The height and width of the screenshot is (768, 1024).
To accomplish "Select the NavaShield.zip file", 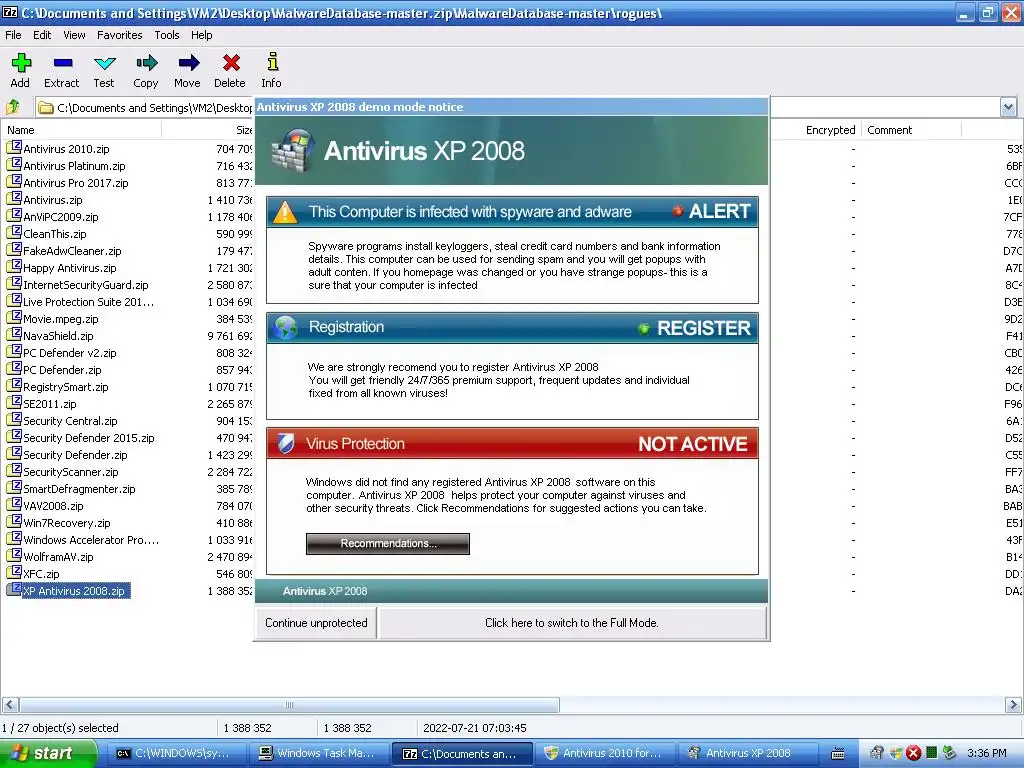I will [x=58, y=336].
